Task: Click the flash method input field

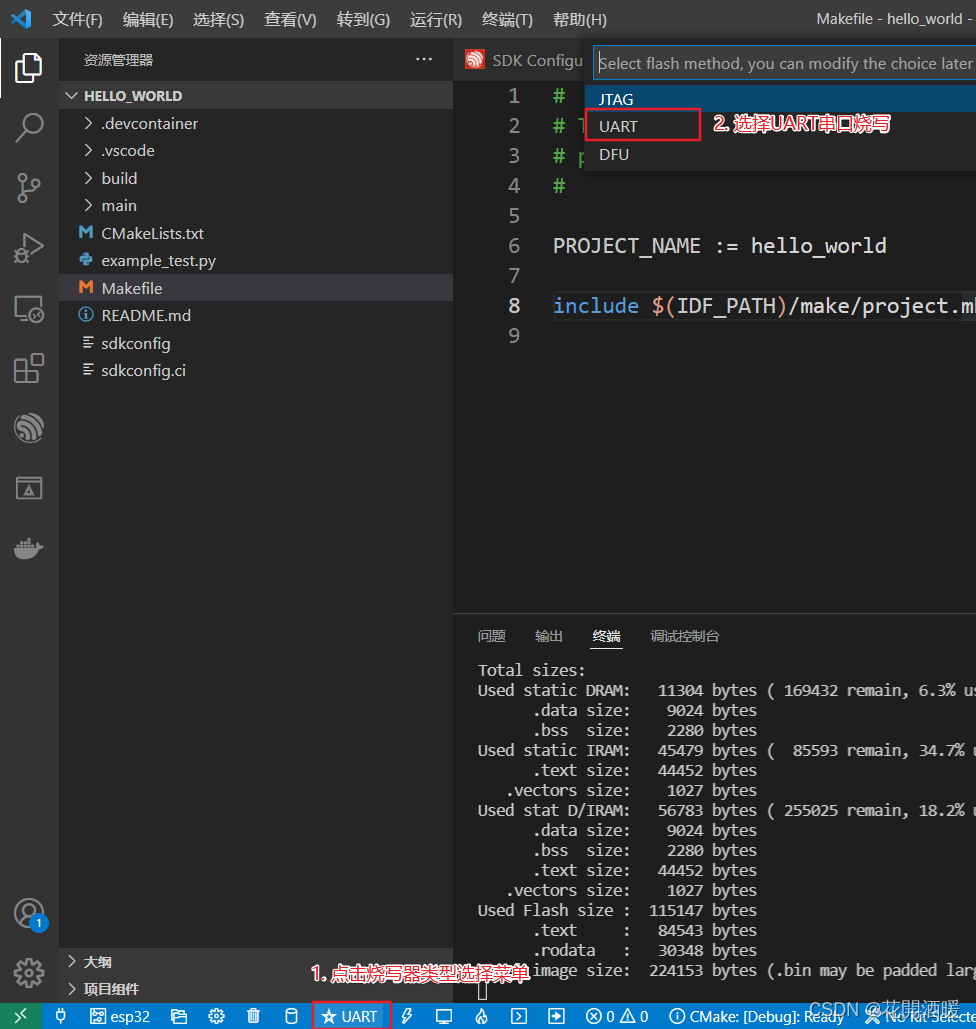Action: tap(784, 63)
